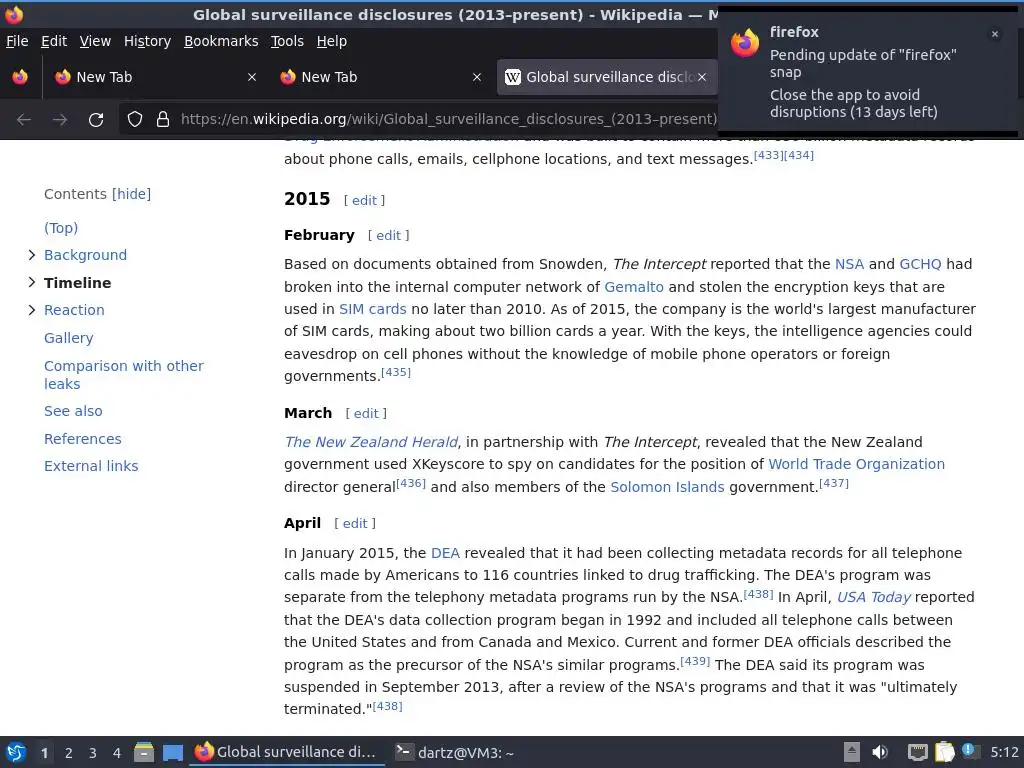1024x768 pixels.
Task: Click the address bar URL field
Action: pyautogui.click(x=448, y=120)
